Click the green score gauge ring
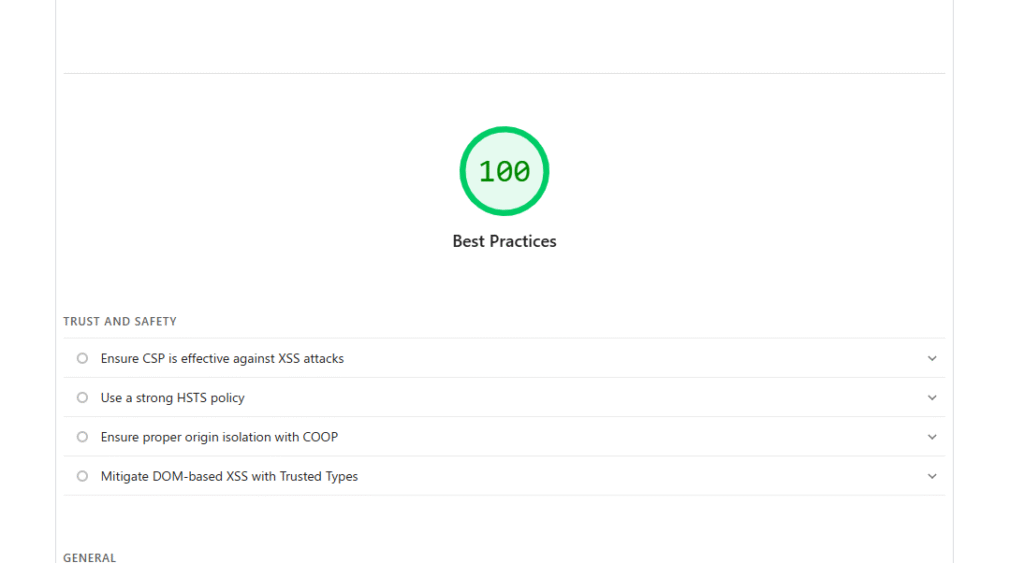The image size is (1024, 563). point(504,131)
